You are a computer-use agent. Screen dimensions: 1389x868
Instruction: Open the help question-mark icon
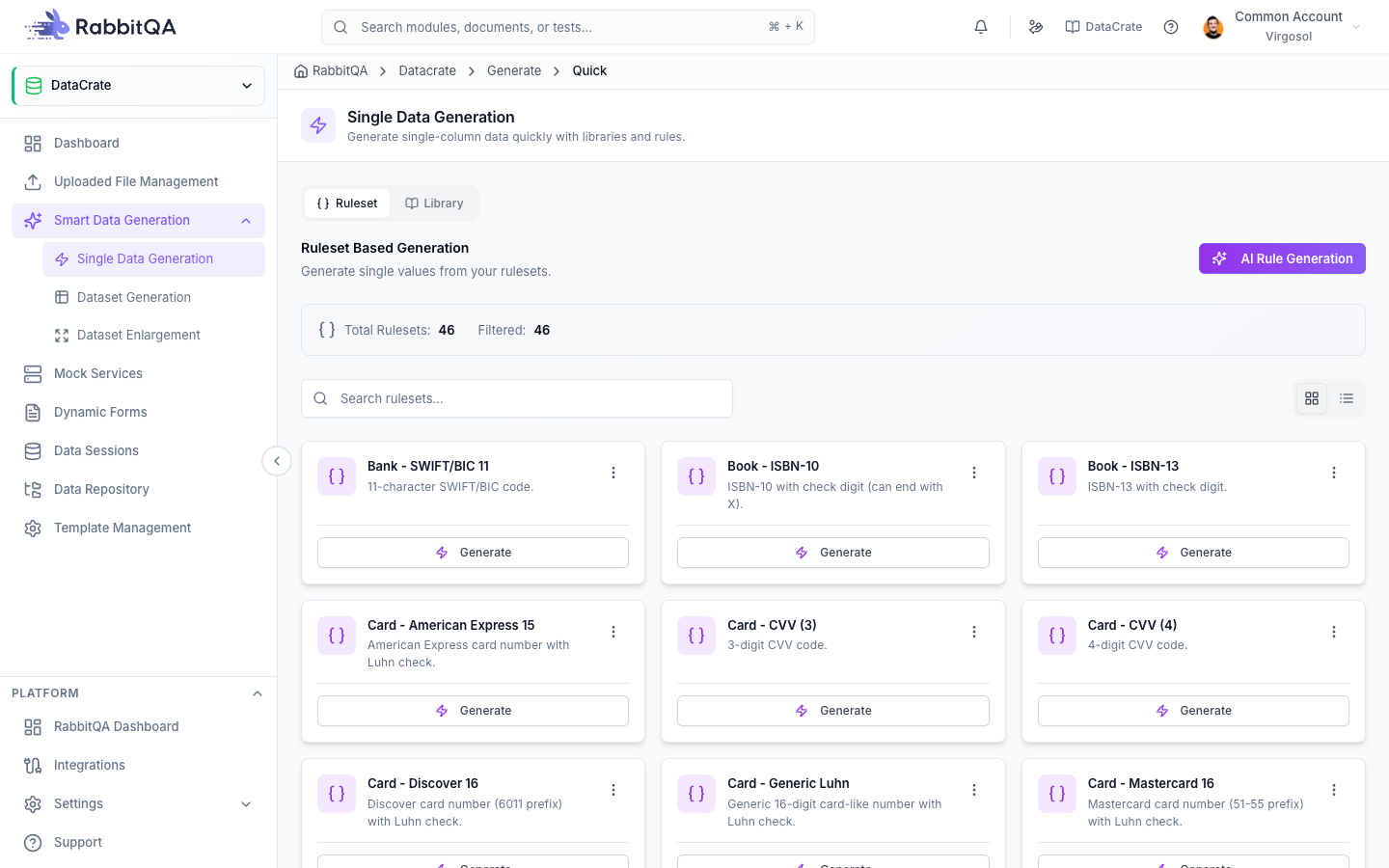point(1171,27)
